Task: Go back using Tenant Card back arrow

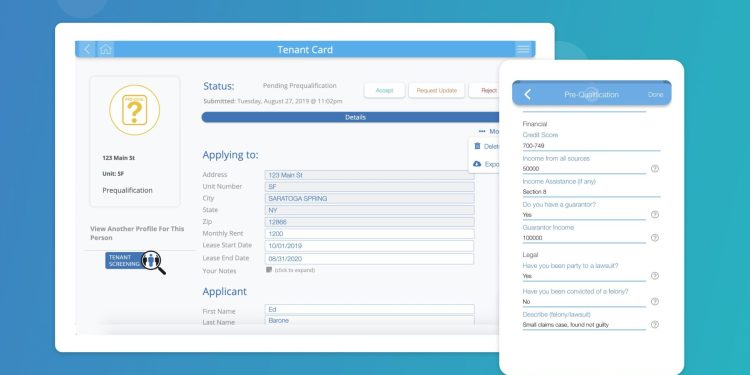Action: click(x=87, y=49)
